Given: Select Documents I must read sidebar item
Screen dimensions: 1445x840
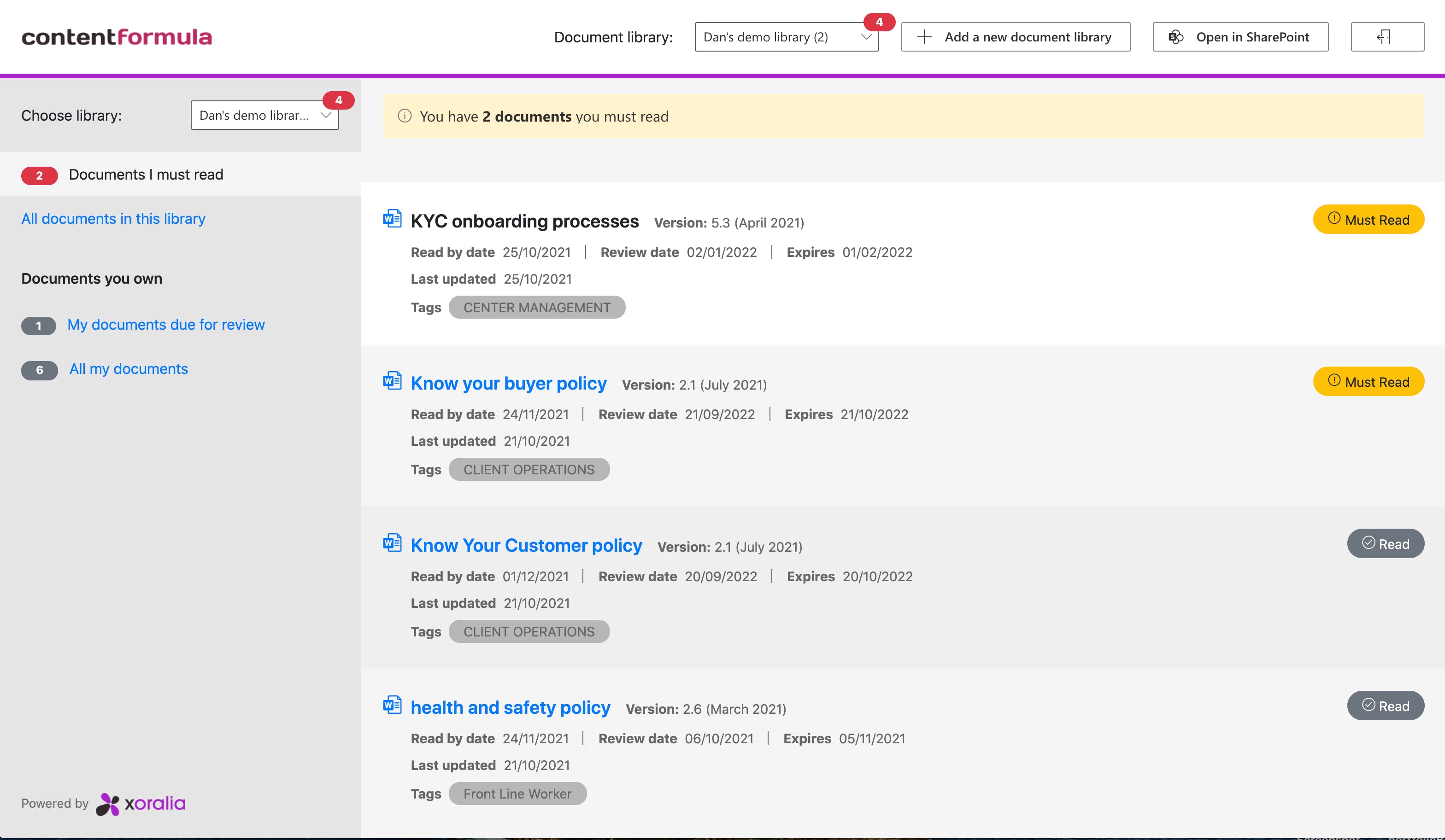Looking at the screenshot, I should pos(146,174).
